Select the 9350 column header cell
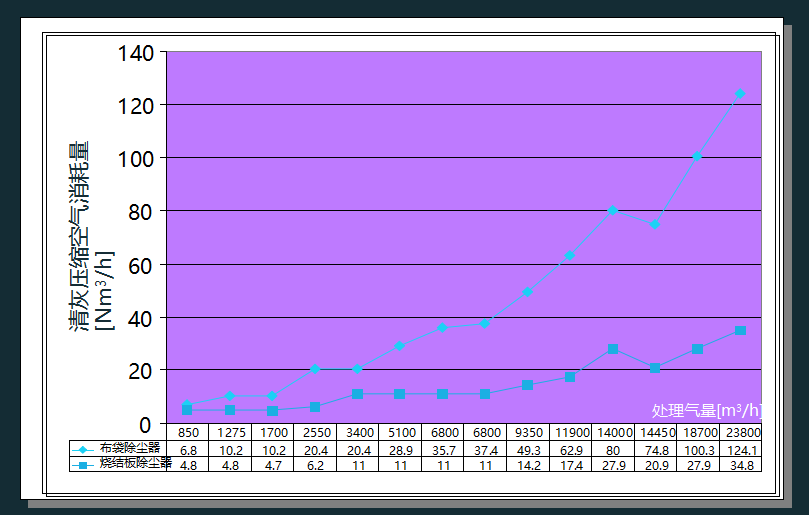The image size is (809, 515). tap(528, 432)
